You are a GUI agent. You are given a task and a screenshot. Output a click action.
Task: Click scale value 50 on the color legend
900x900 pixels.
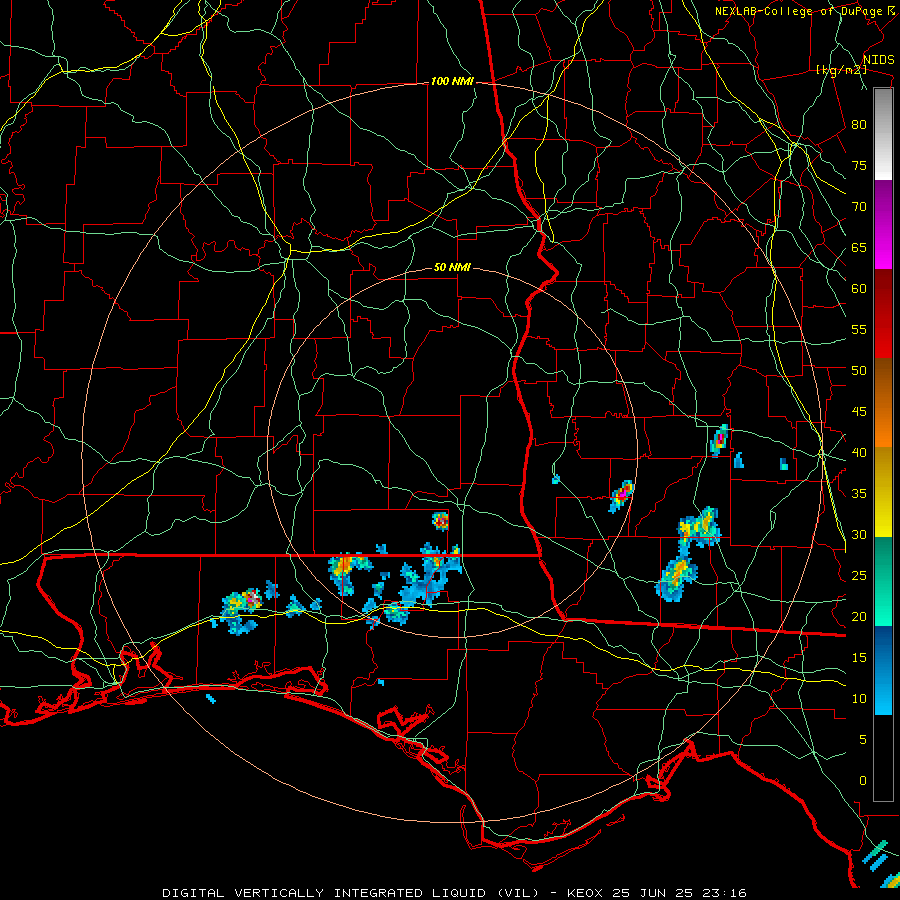[x=859, y=371]
